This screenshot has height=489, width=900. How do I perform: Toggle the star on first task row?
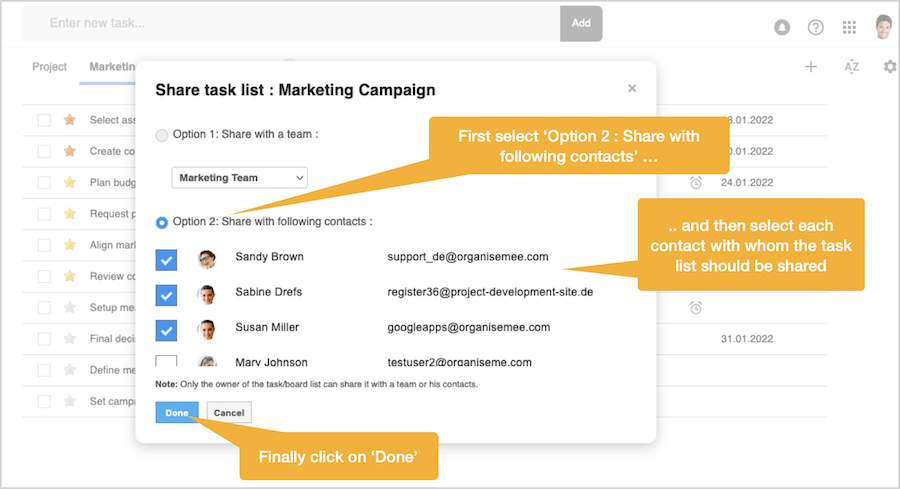(70, 120)
